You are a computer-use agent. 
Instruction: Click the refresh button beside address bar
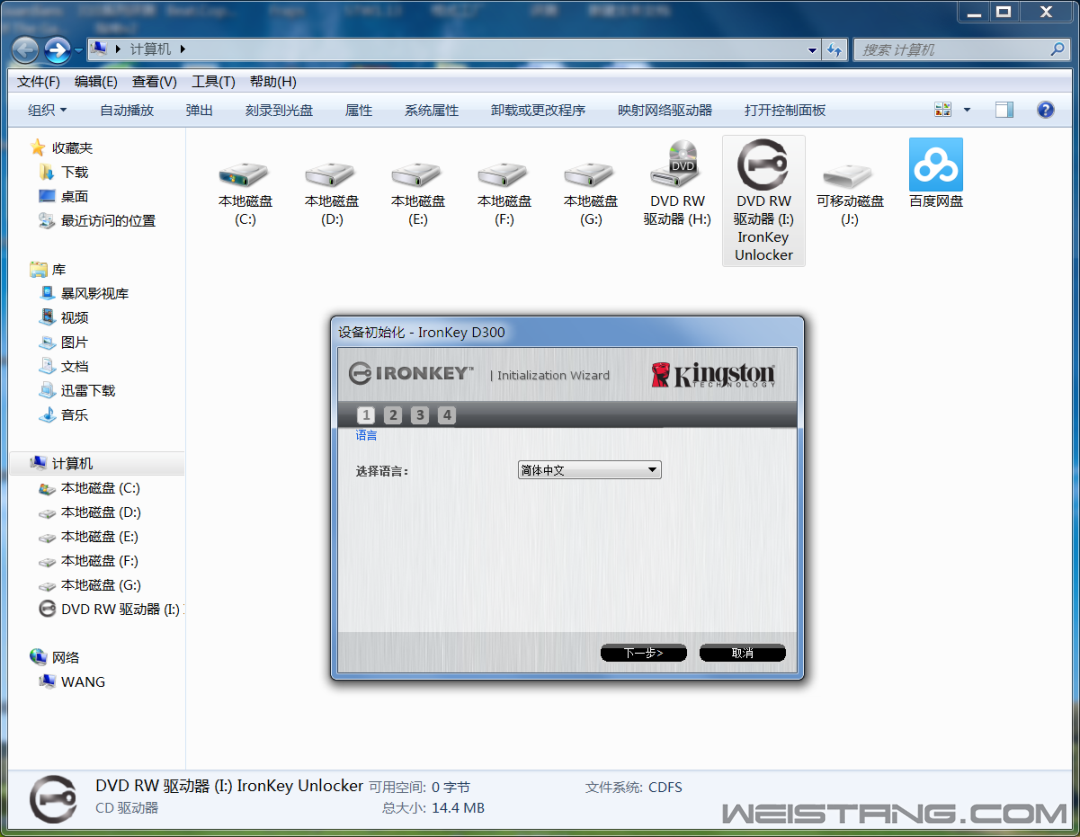coord(834,50)
